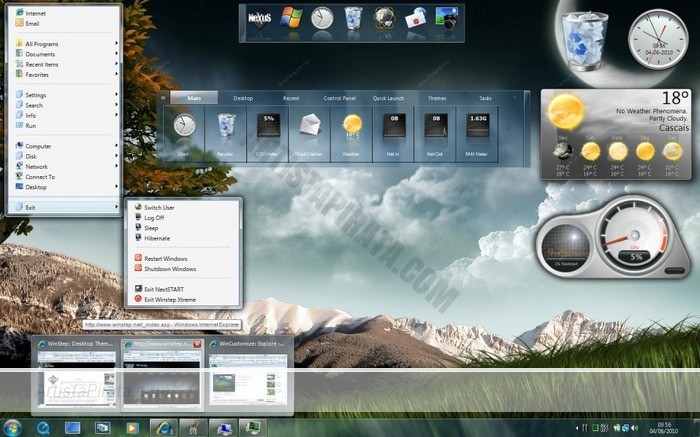Open the large Recycle Bin on the moon
This screenshot has height=437, width=700.
[584, 41]
